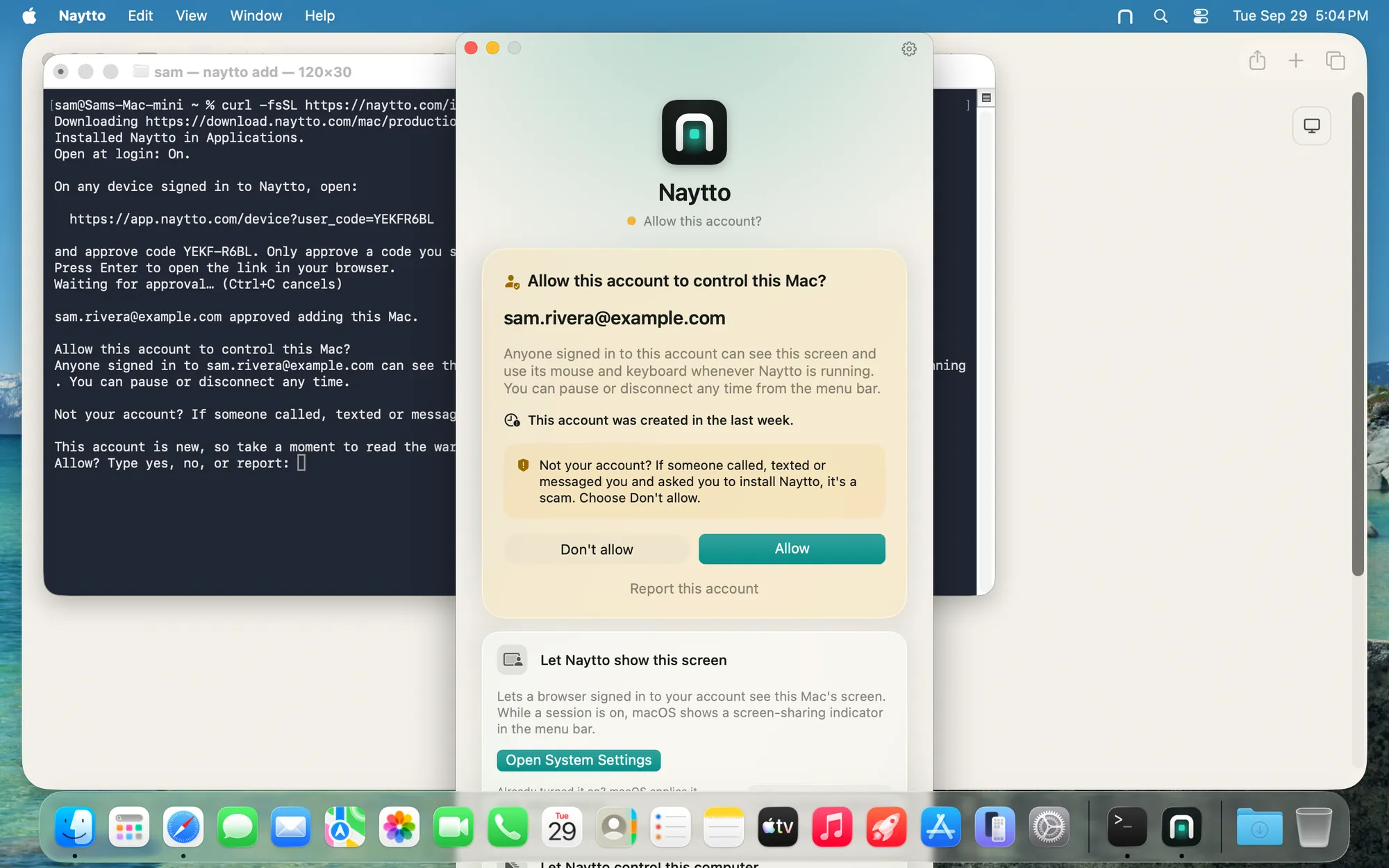Click the menu bar date and time
The width and height of the screenshot is (1389, 868).
(1300, 16)
